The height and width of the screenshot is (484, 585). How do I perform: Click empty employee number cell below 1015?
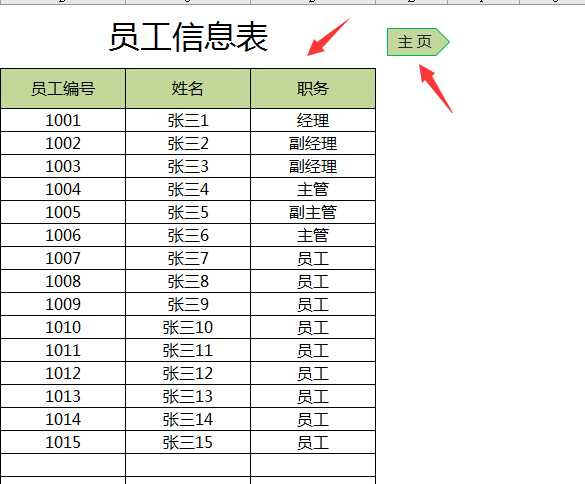[x=63, y=465]
